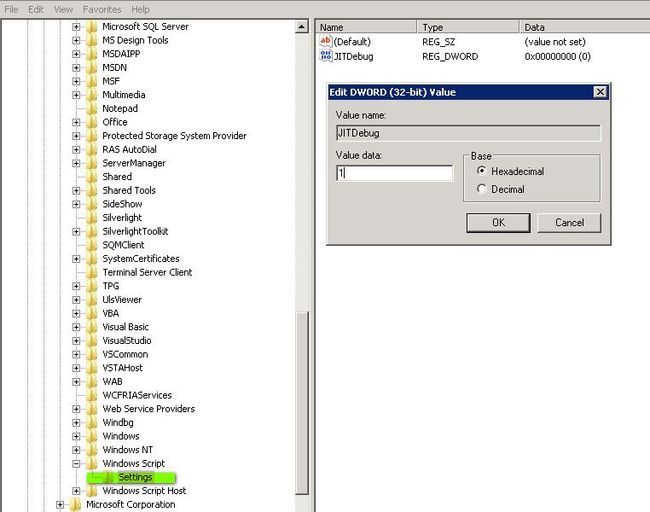Select the Terminal Server Client folder icon
The image size is (650, 512).
[92, 272]
